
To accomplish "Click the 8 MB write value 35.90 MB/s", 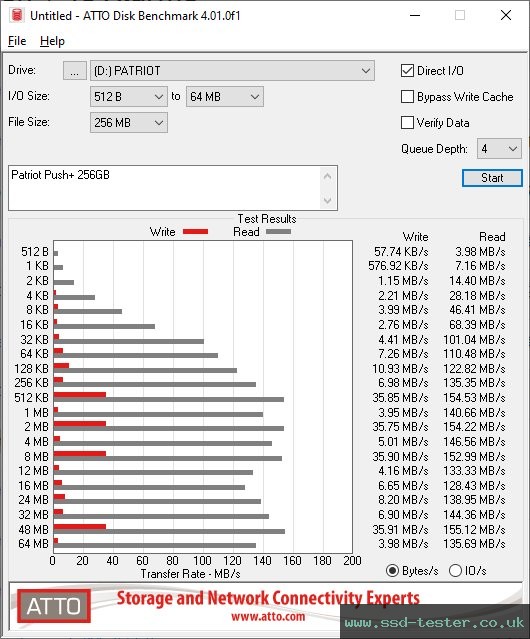I will (400, 457).
